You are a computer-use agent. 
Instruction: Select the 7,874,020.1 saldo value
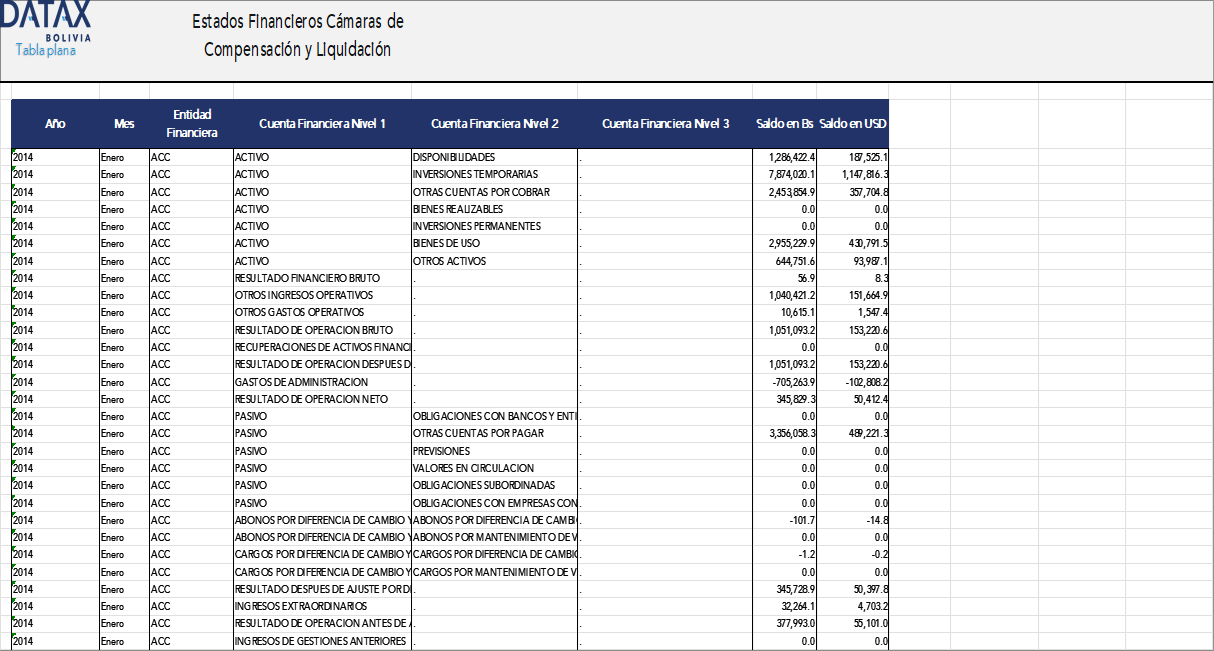click(x=784, y=174)
